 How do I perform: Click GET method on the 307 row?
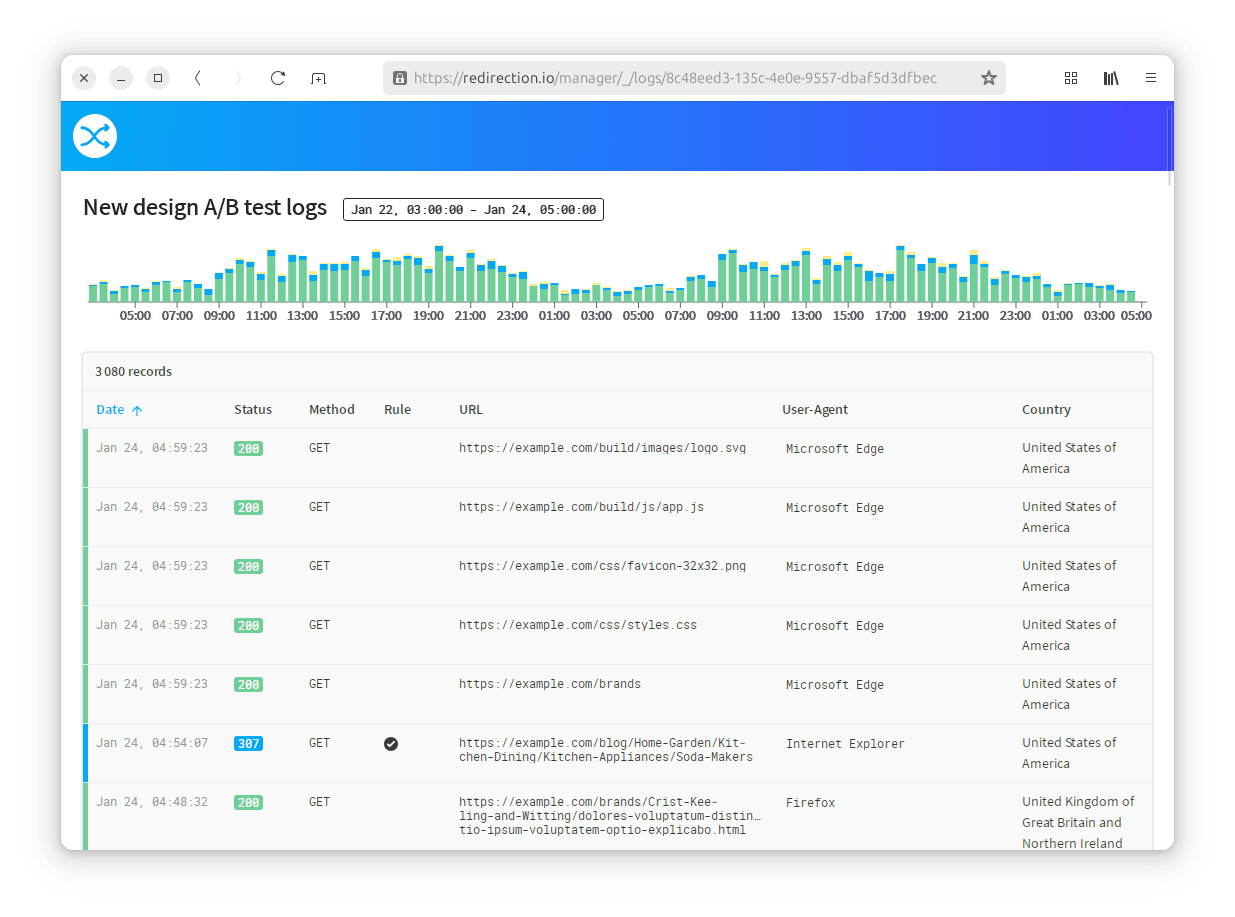point(319,743)
